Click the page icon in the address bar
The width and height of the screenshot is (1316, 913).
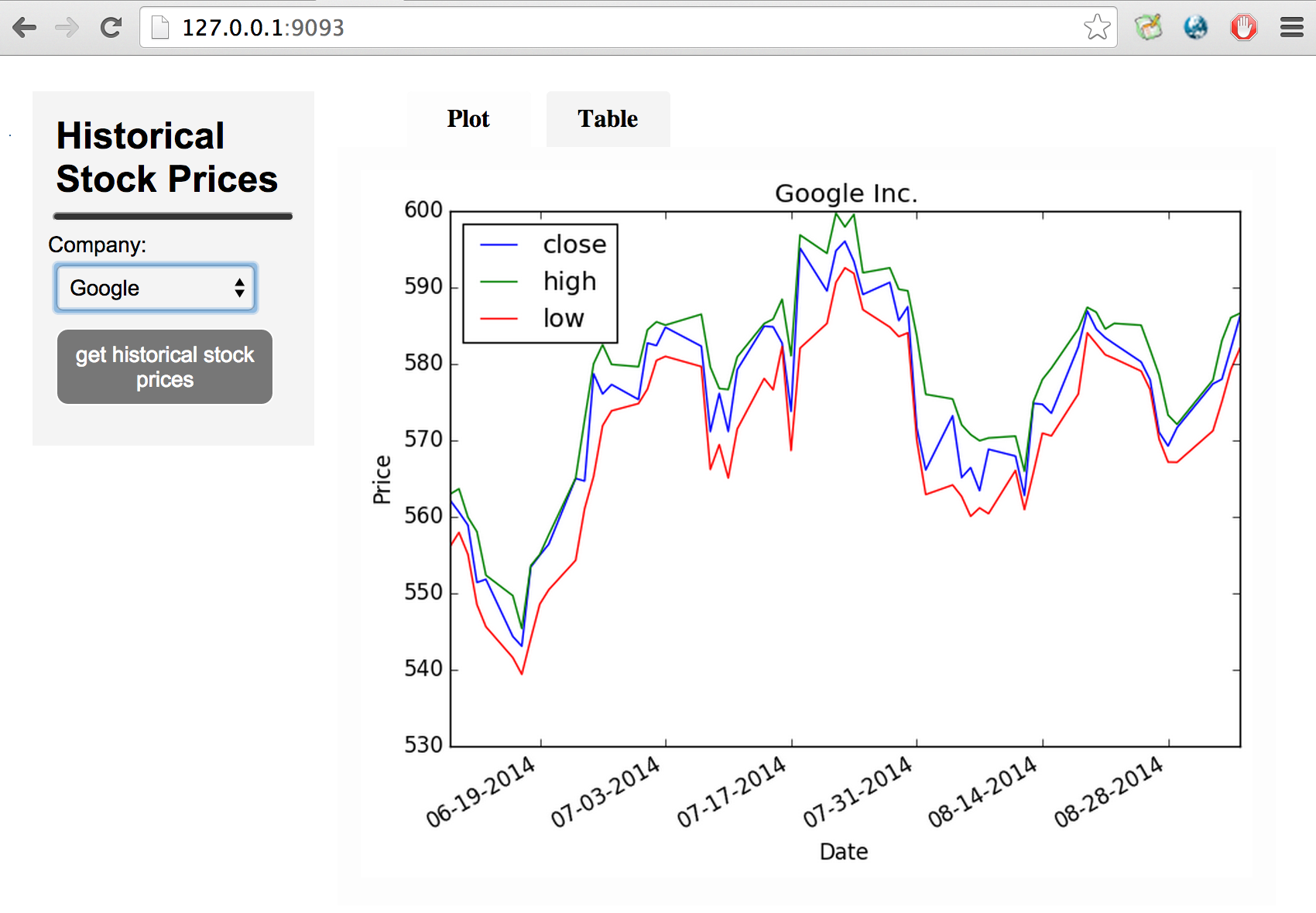pos(160,28)
